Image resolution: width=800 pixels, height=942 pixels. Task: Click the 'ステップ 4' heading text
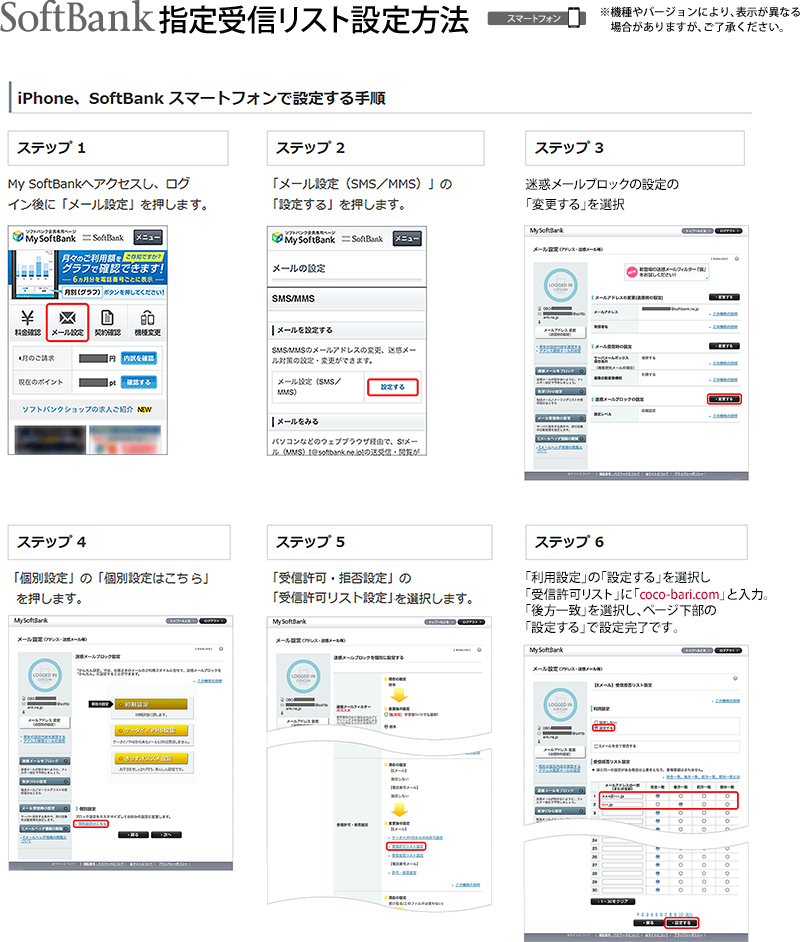[x=52, y=542]
